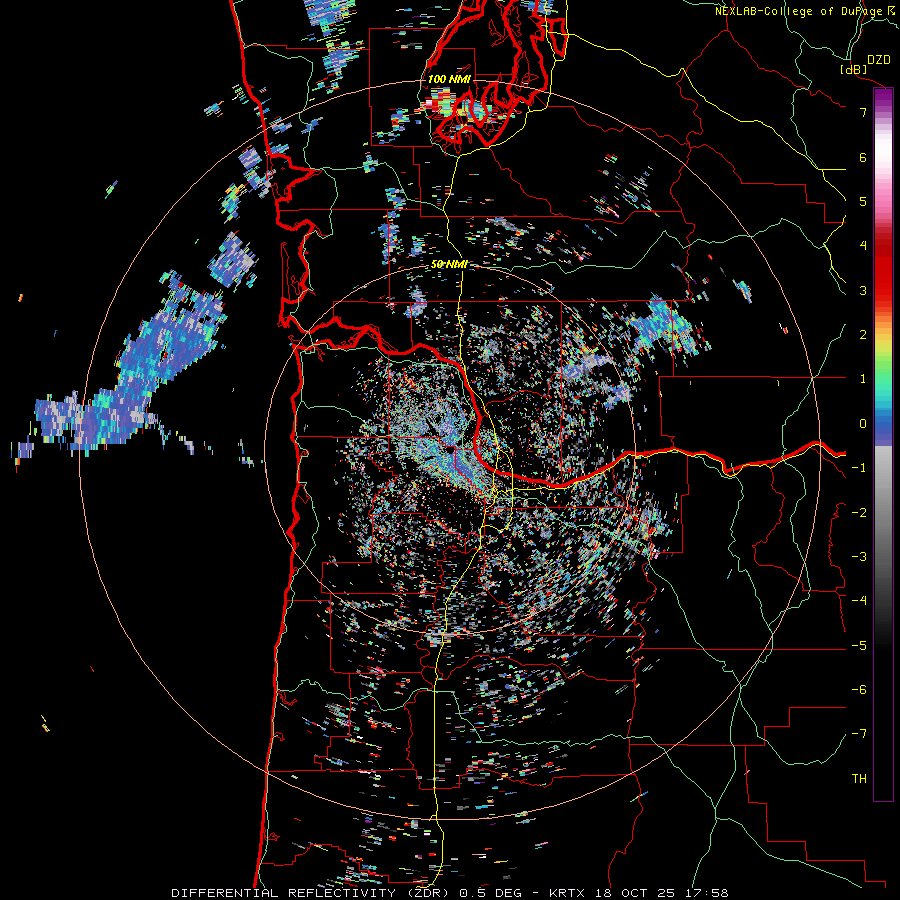Click the -4 tick label on color scale
The image size is (900, 900).
(859, 601)
